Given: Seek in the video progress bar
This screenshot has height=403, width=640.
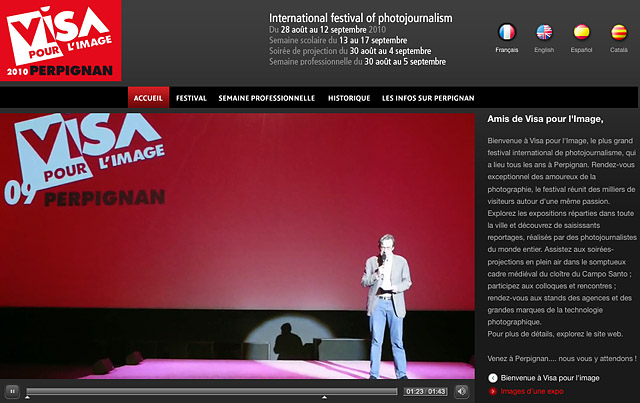Looking at the screenshot, I should click(211, 391).
